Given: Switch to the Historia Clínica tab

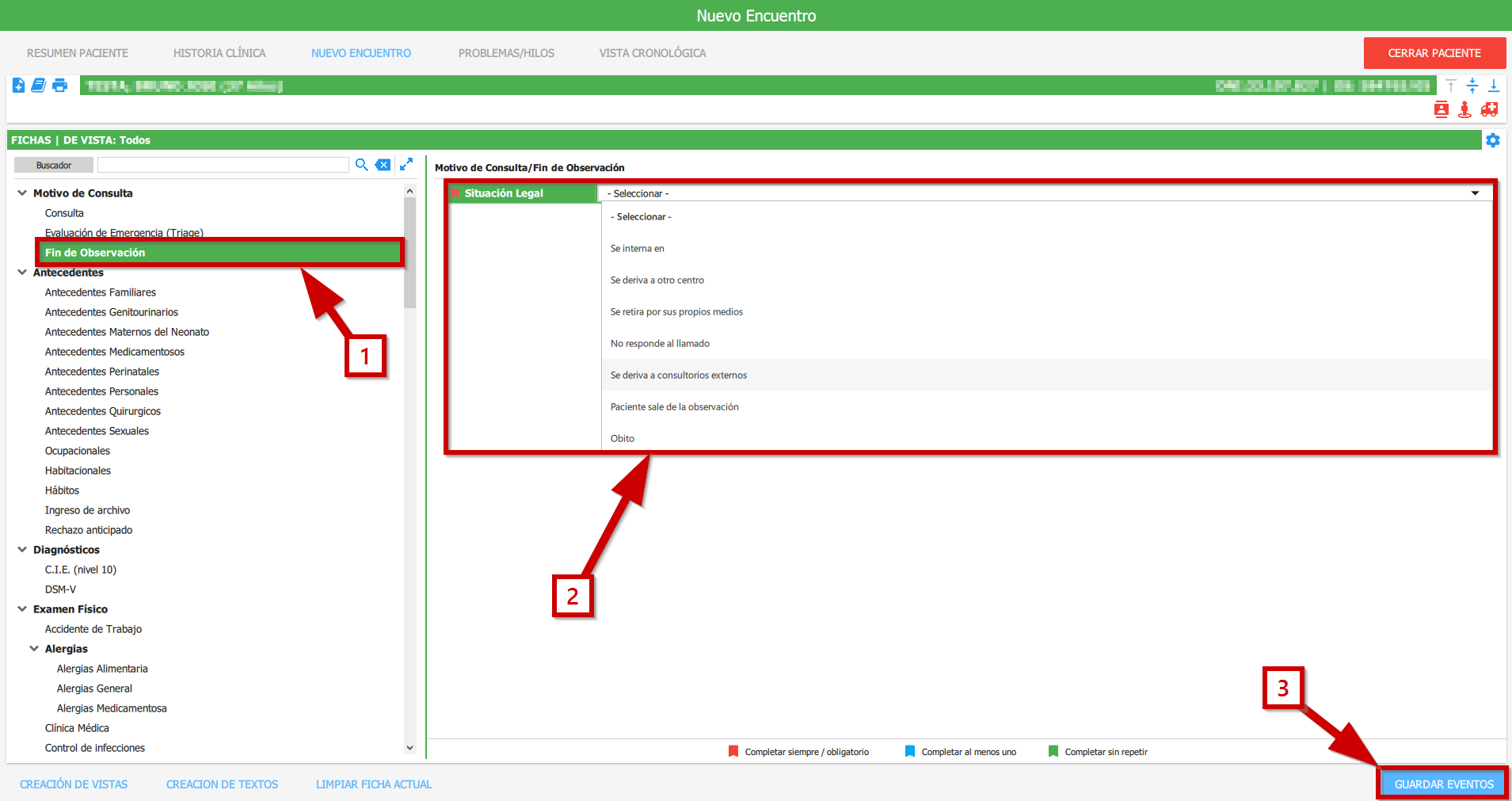Looking at the screenshot, I should (219, 53).
